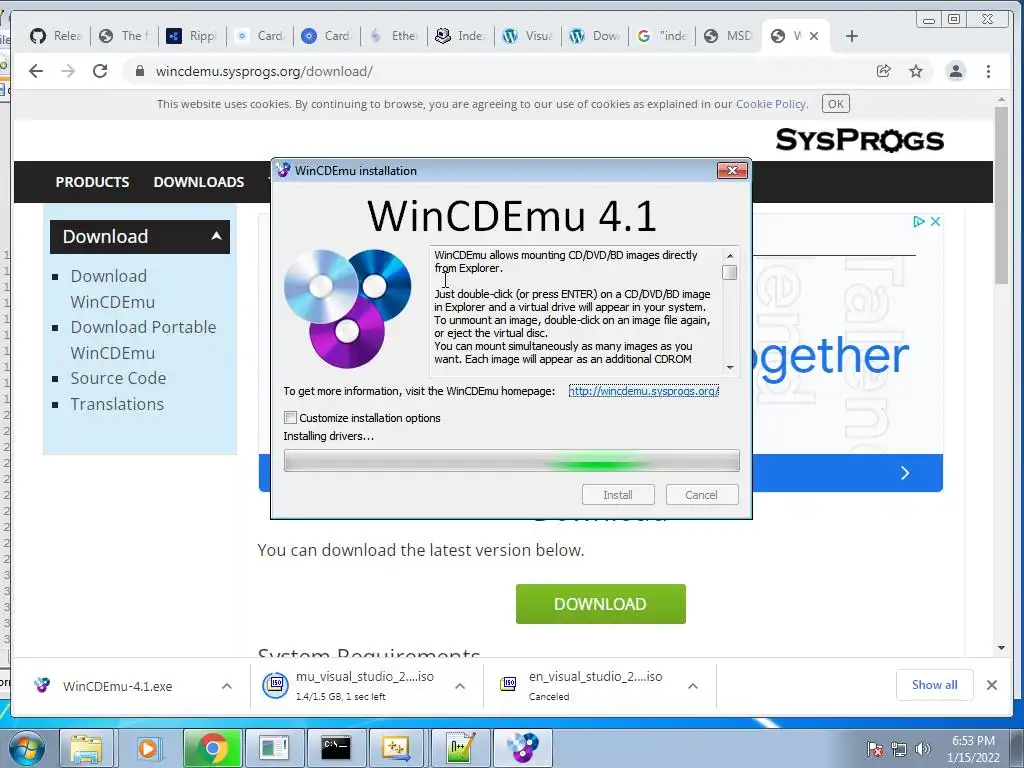Screen dimensions: 1024x768
Task: Open the Command Prompt taskbar window
Action: tap(336, 748)
